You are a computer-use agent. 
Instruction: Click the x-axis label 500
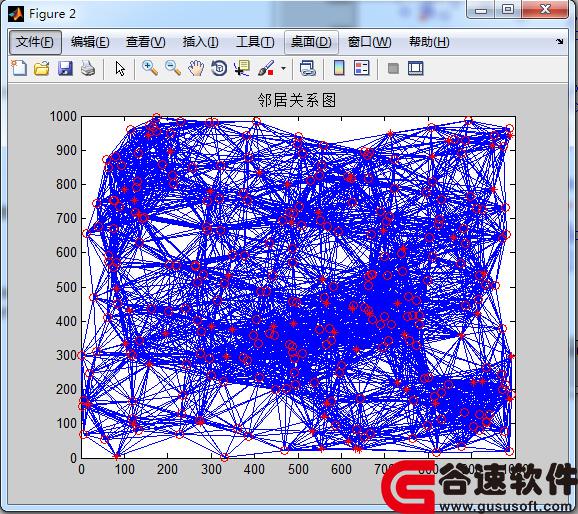[x=298, y=469]
